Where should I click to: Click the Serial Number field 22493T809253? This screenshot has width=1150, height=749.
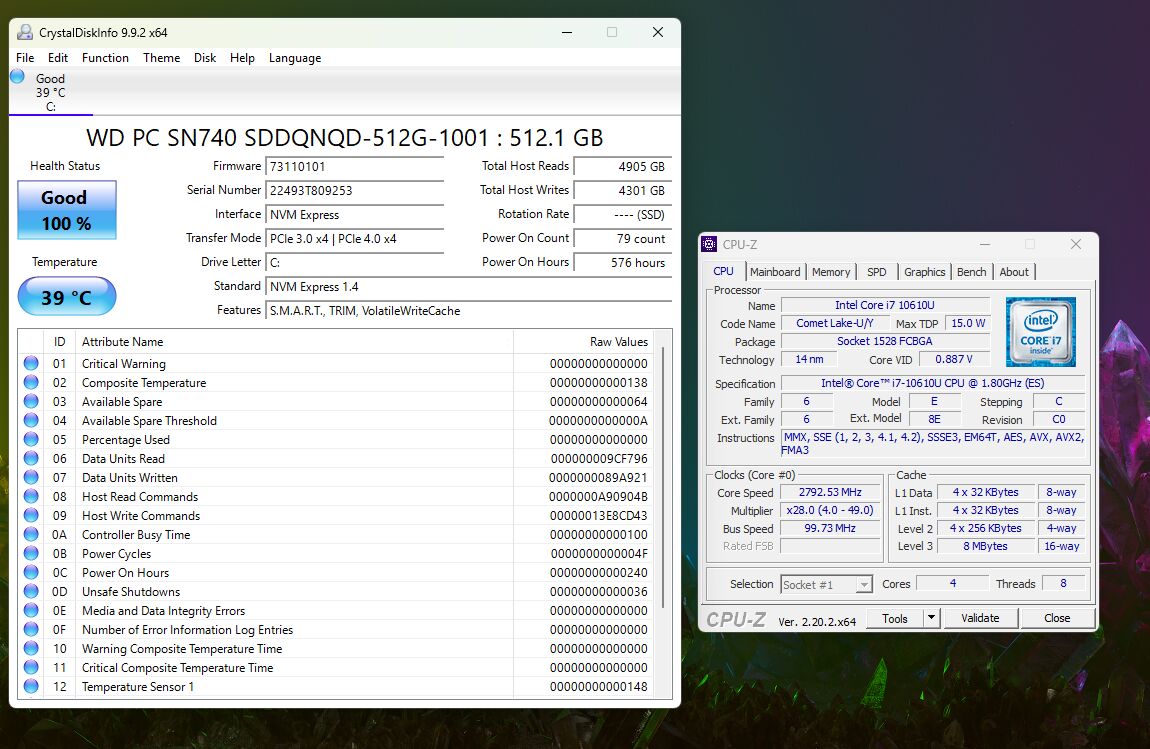click(x=355, y=191)
